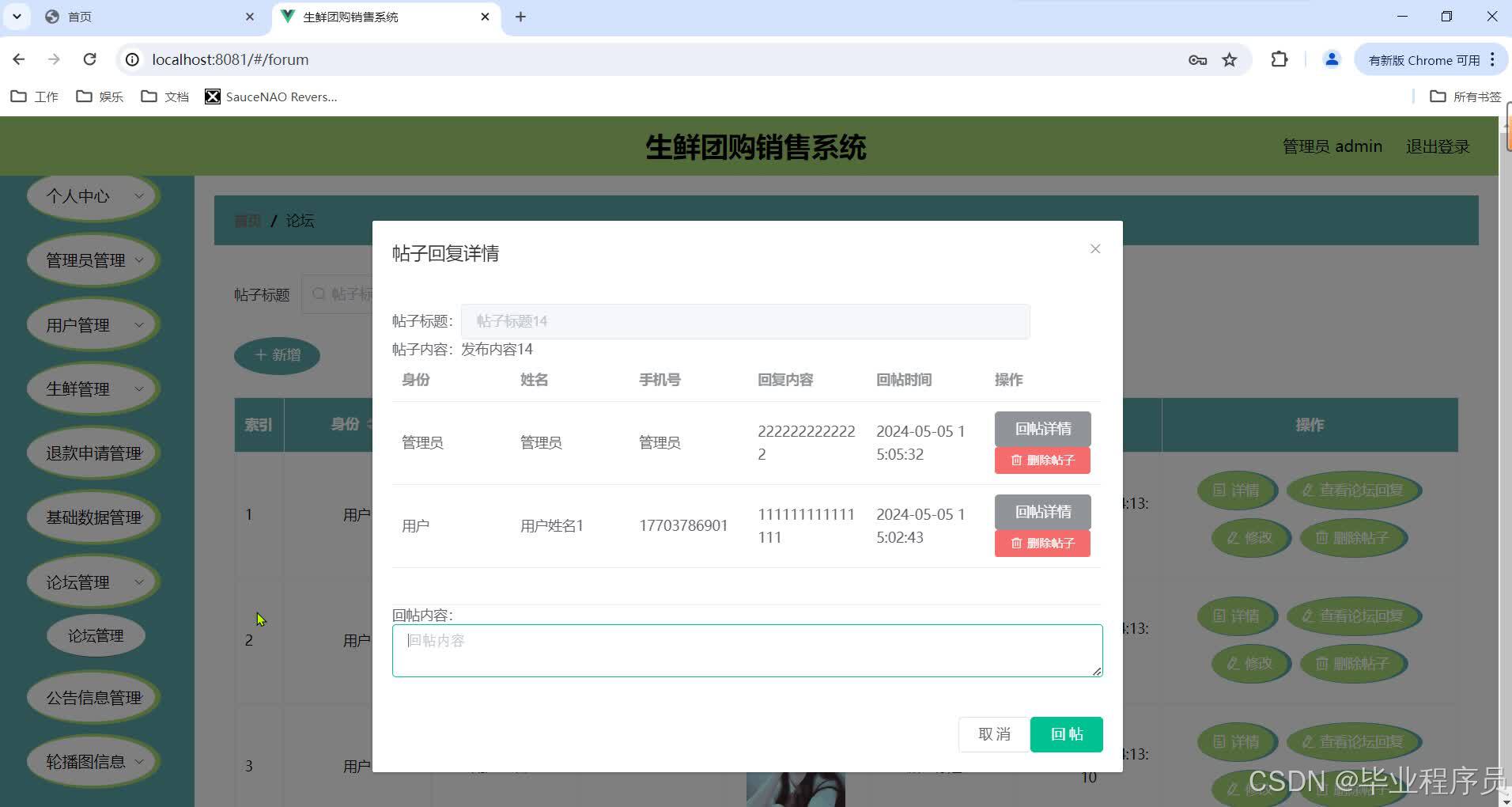Click the phone number 17703786901
The image size is (1512, 807).
click(x=683, y=525)
